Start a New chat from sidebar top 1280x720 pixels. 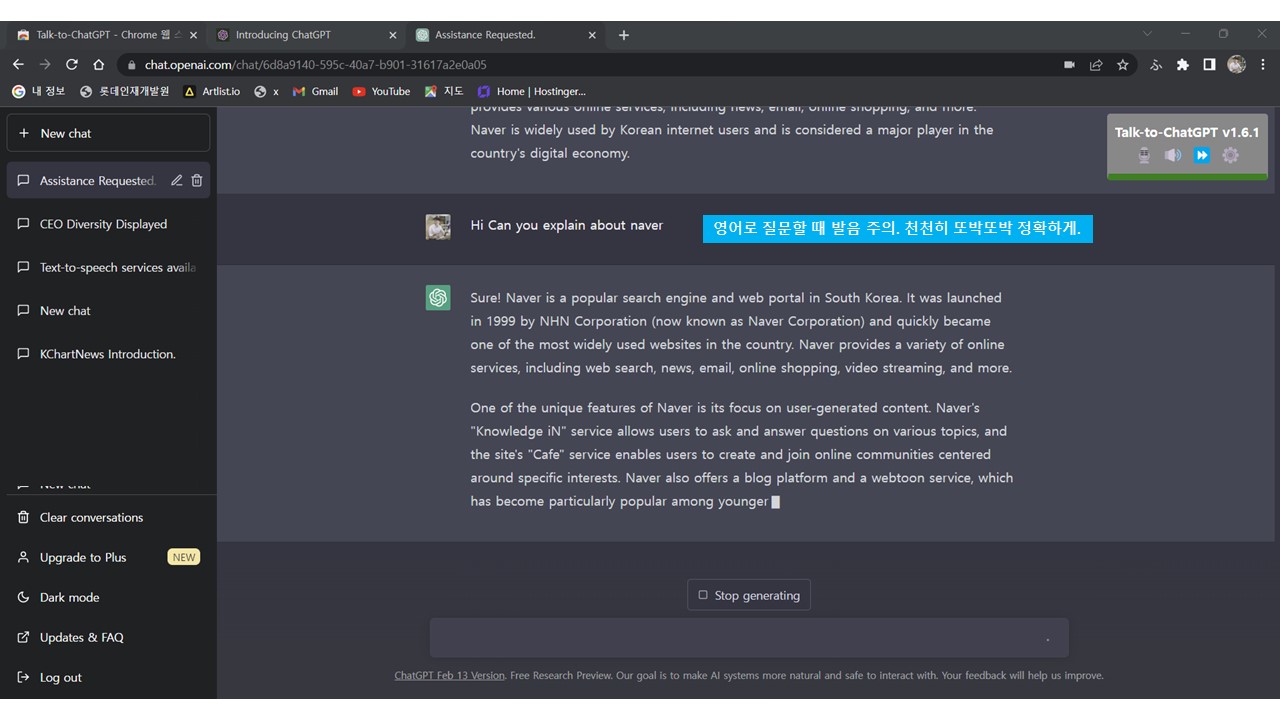click(108, 133)
